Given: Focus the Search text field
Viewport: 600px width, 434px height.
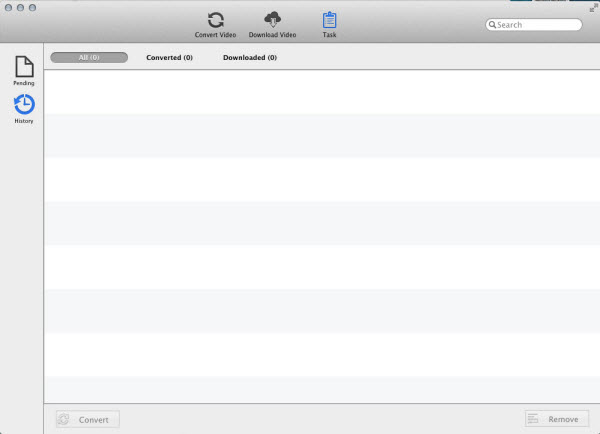Looking at the screenshot, I should tap(538, 25).
